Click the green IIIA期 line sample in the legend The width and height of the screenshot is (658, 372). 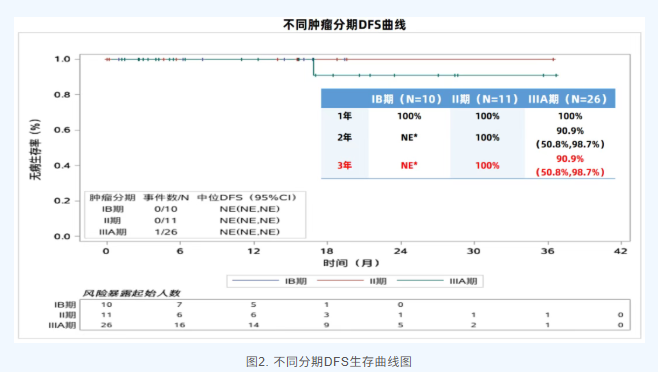pos(420,280)
